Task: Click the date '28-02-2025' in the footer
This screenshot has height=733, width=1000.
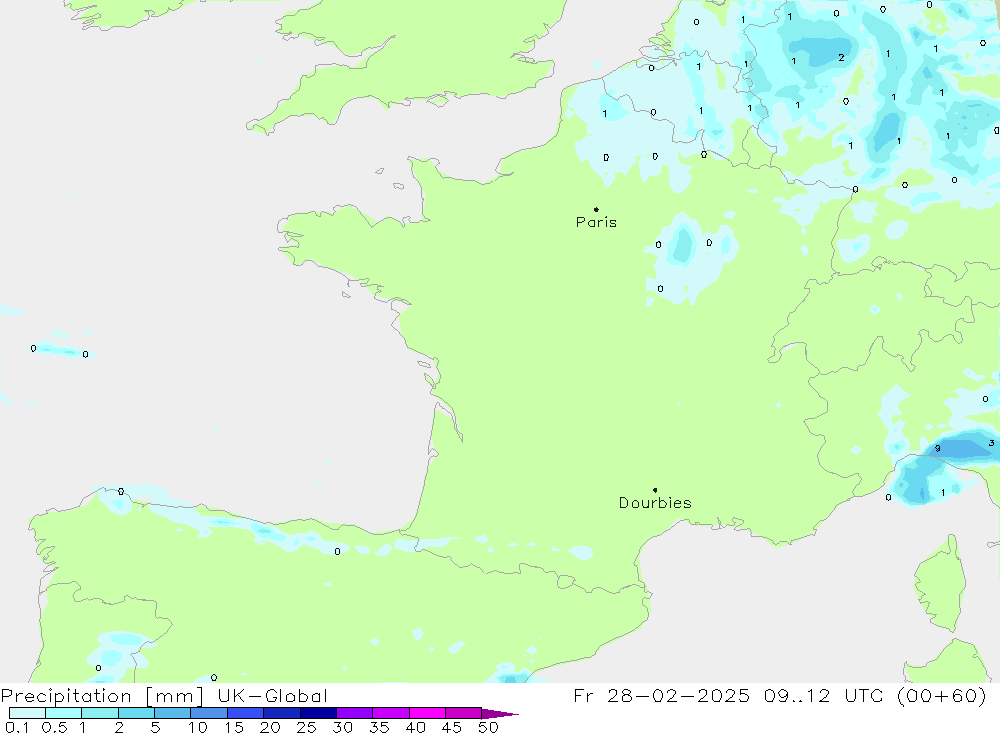Action: point(678,696)
